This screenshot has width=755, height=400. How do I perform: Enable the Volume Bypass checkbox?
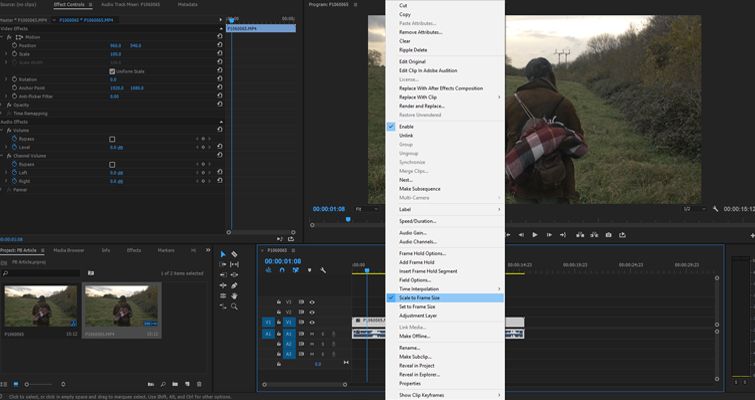pos(112,139)
